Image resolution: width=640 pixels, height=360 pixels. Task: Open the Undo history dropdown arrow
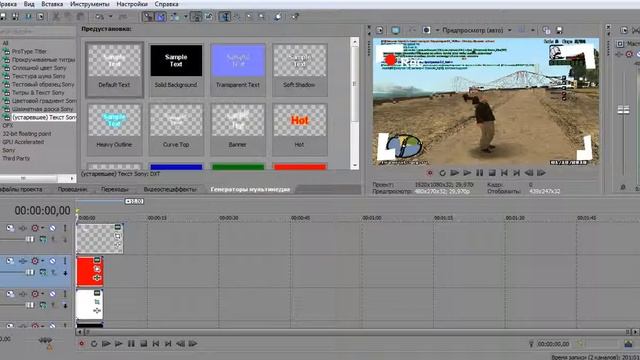point(110,17)
